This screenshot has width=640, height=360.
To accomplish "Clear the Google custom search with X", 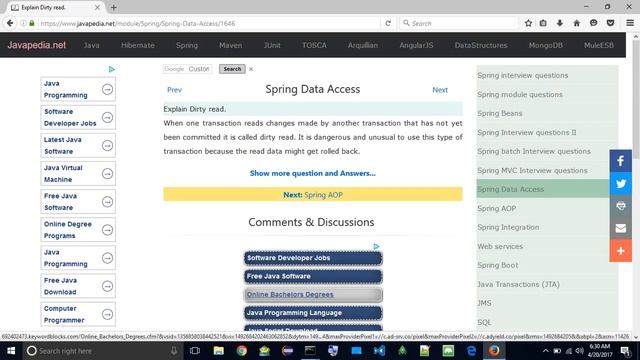I will (251, 69).
